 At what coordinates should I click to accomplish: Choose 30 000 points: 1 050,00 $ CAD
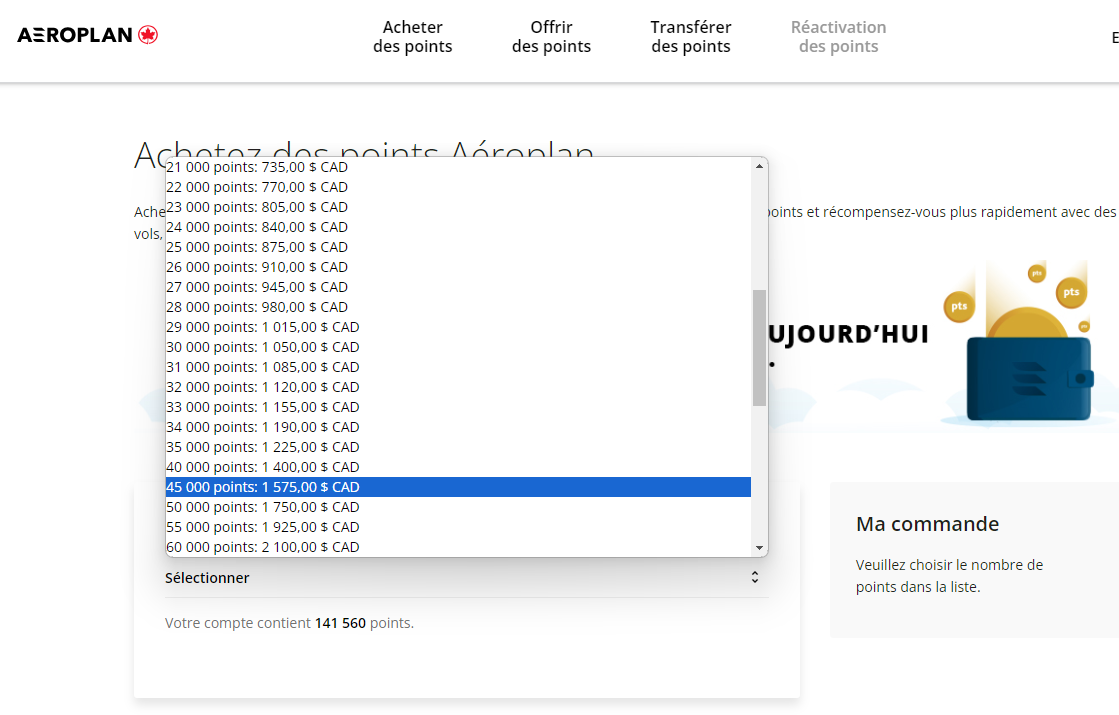tap(458, 347)
